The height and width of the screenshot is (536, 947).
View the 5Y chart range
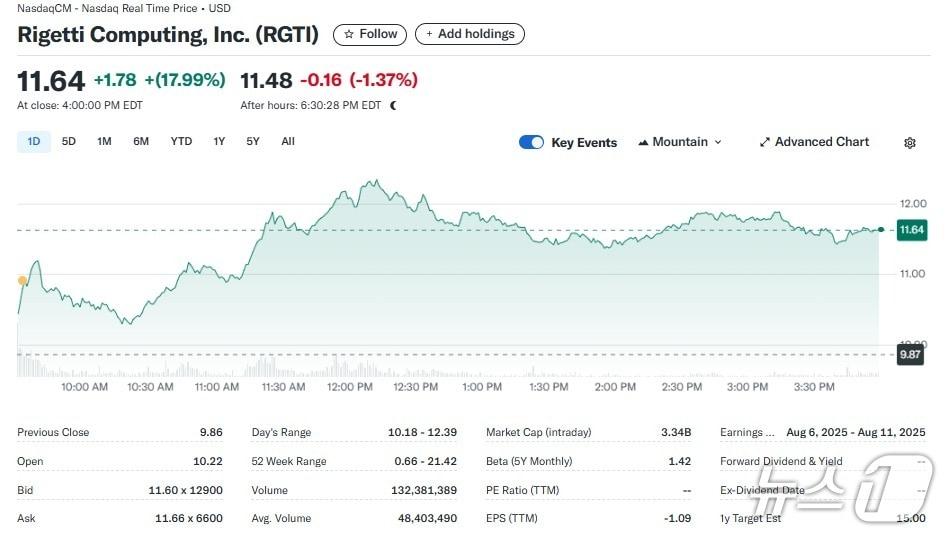253,142
